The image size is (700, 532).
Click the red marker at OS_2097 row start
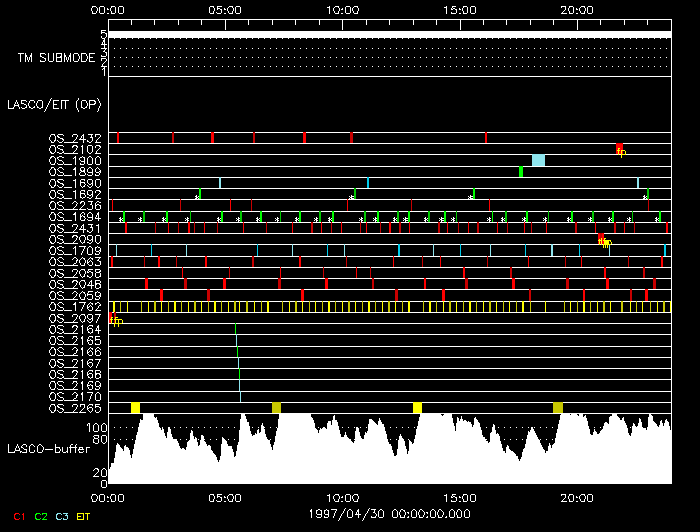pyautogui.click(x=112, y=318)
